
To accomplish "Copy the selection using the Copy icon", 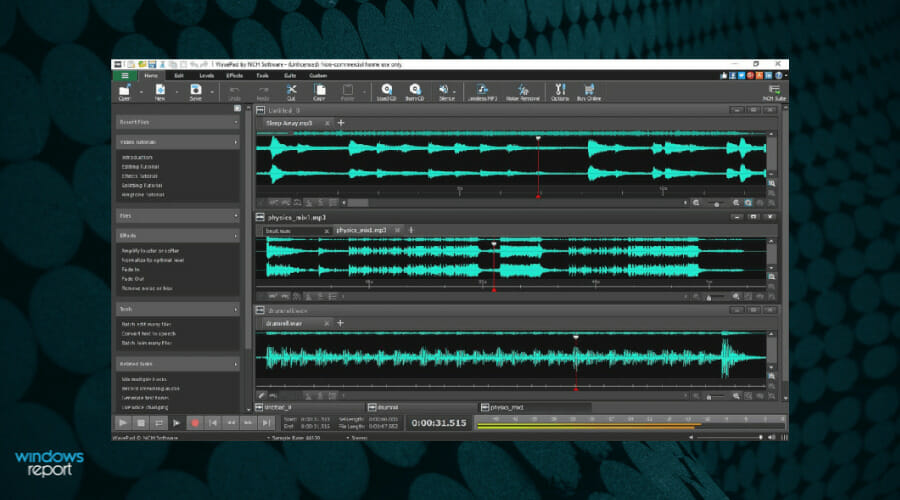I will [319, 92].
